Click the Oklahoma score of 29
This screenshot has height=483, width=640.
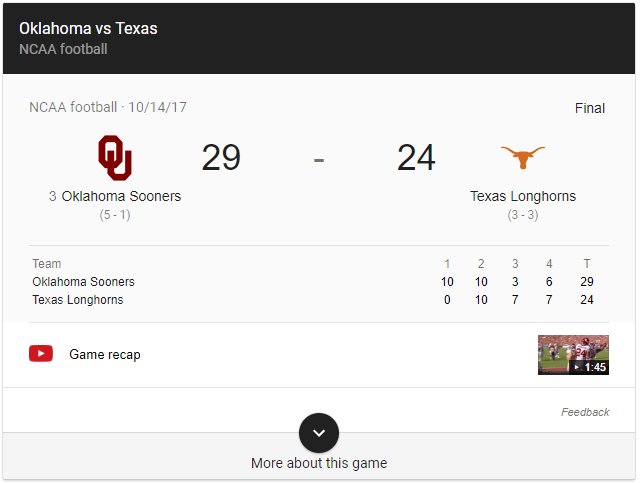pyautogui.click(x=221, y=158)
